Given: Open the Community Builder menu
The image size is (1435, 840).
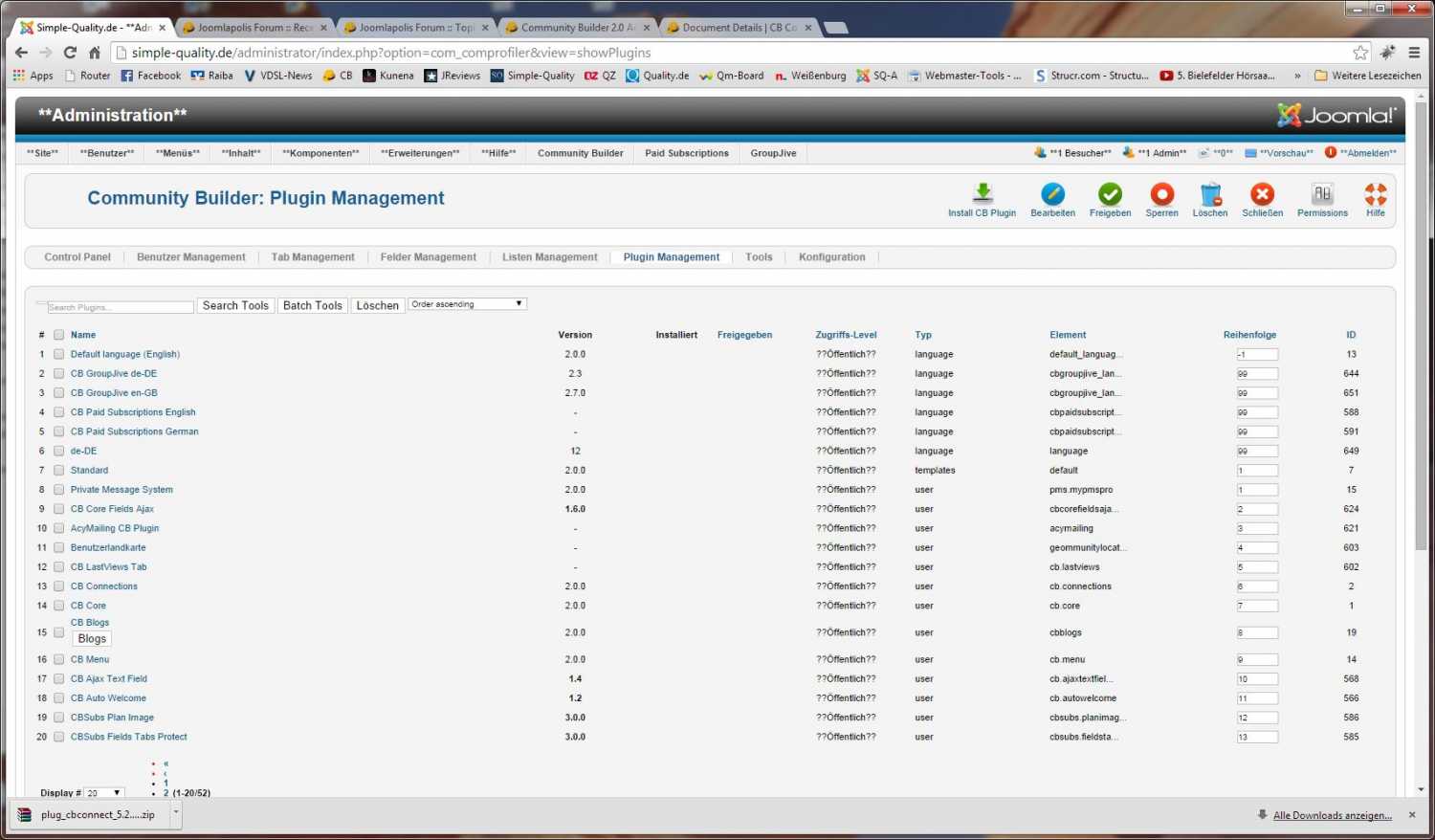Looking at the screenshot, I should click(580, 153).
